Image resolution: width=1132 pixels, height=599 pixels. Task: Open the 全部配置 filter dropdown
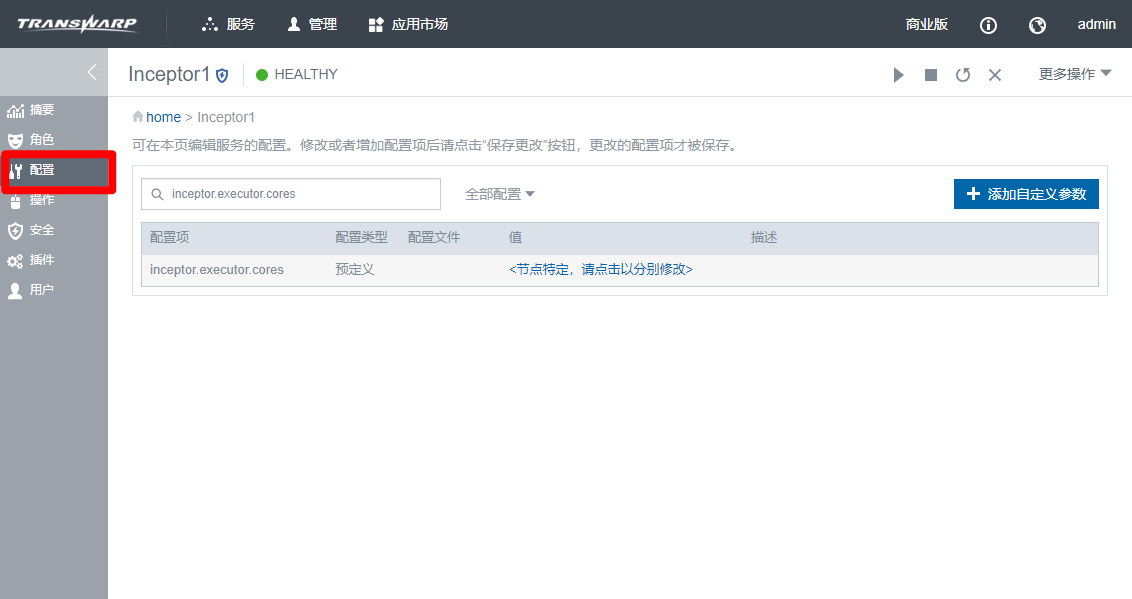[x=500, y=194]
